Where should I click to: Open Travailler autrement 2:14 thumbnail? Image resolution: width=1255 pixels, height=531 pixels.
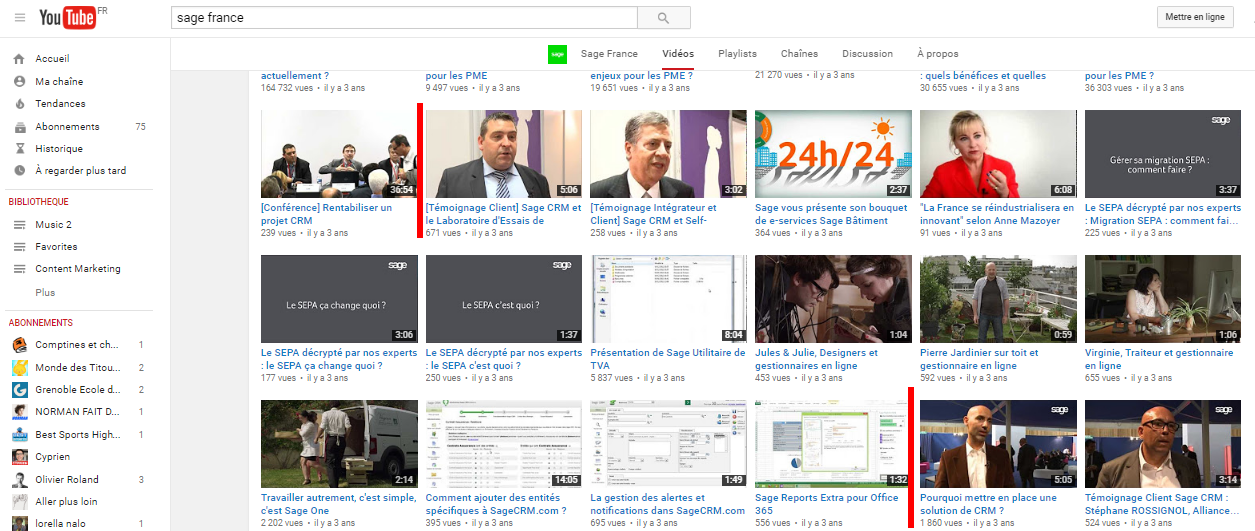click(339, 444)
